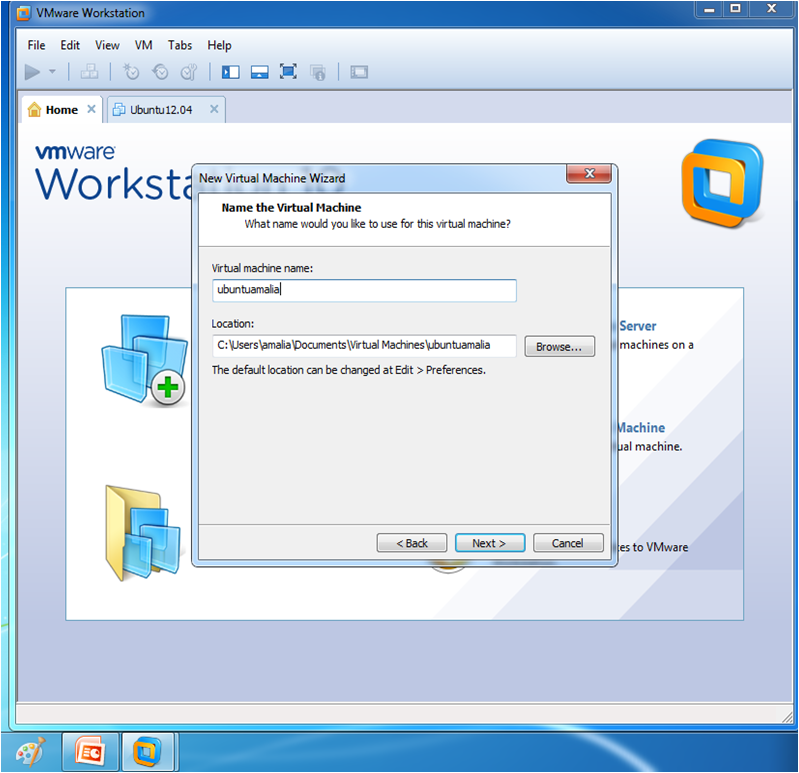Viewport: 799px width, 773px height.
Task: Click the Server link on home page
Action: [637, 326]
